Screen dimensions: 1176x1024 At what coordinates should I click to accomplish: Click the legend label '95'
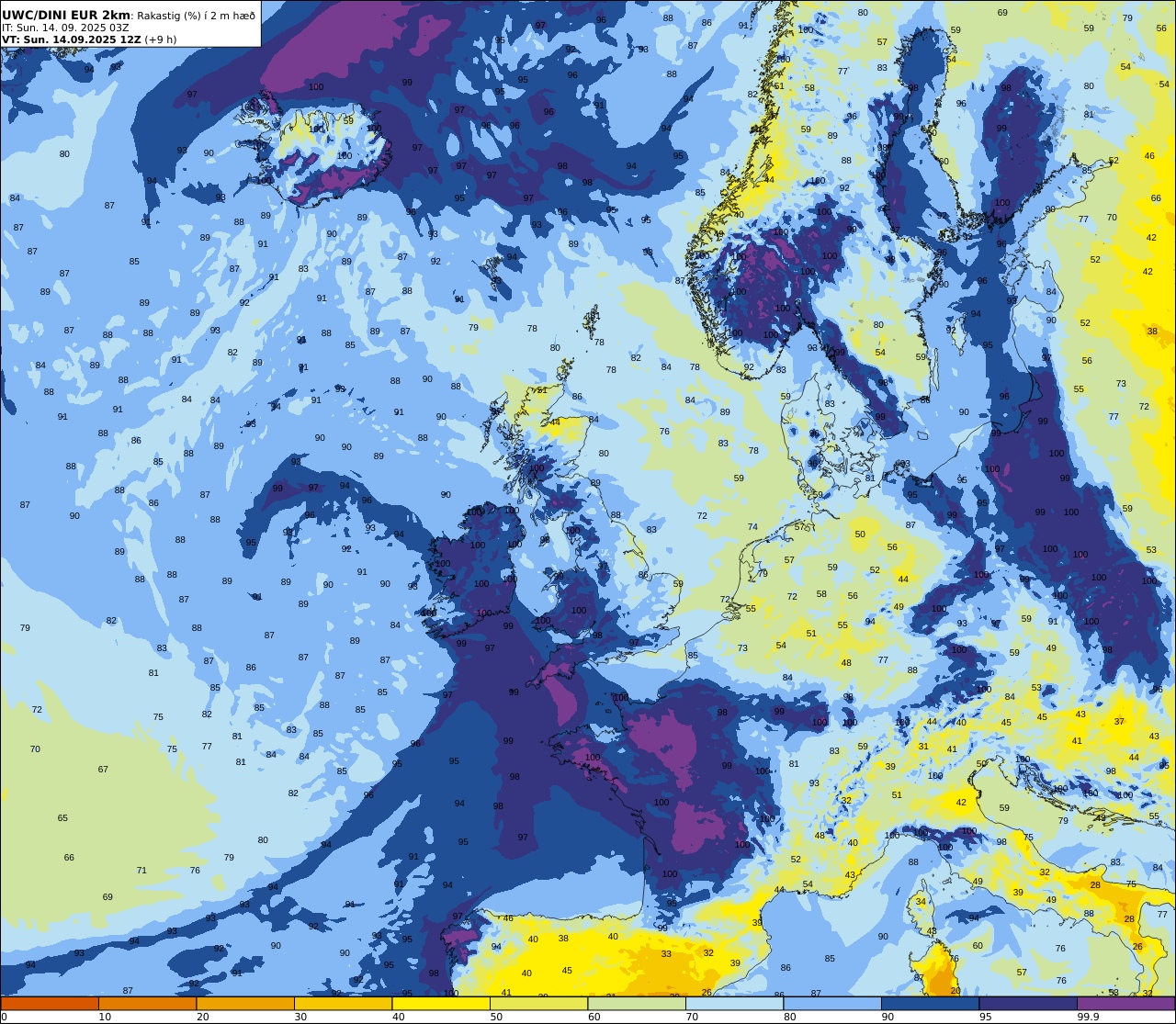[986, 1017]
